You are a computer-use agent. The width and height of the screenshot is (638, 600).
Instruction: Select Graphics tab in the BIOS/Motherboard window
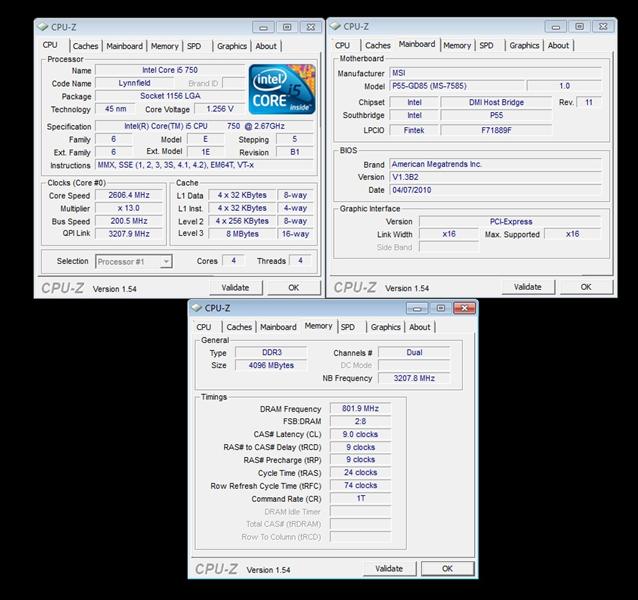point(524,45)
